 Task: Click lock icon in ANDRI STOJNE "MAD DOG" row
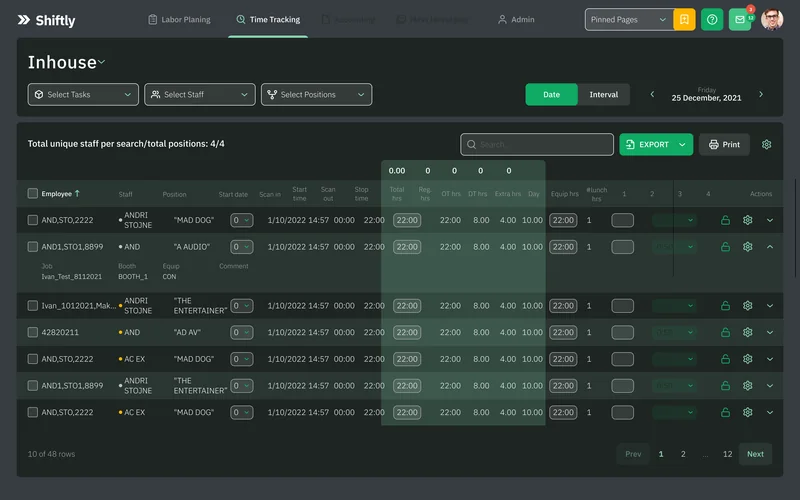point(725,220)
